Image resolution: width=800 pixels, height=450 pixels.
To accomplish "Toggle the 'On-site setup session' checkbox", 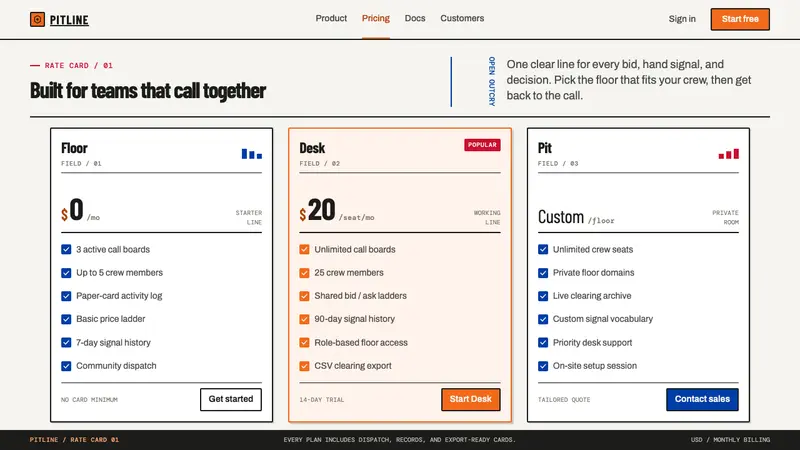I will pos(543,366).
